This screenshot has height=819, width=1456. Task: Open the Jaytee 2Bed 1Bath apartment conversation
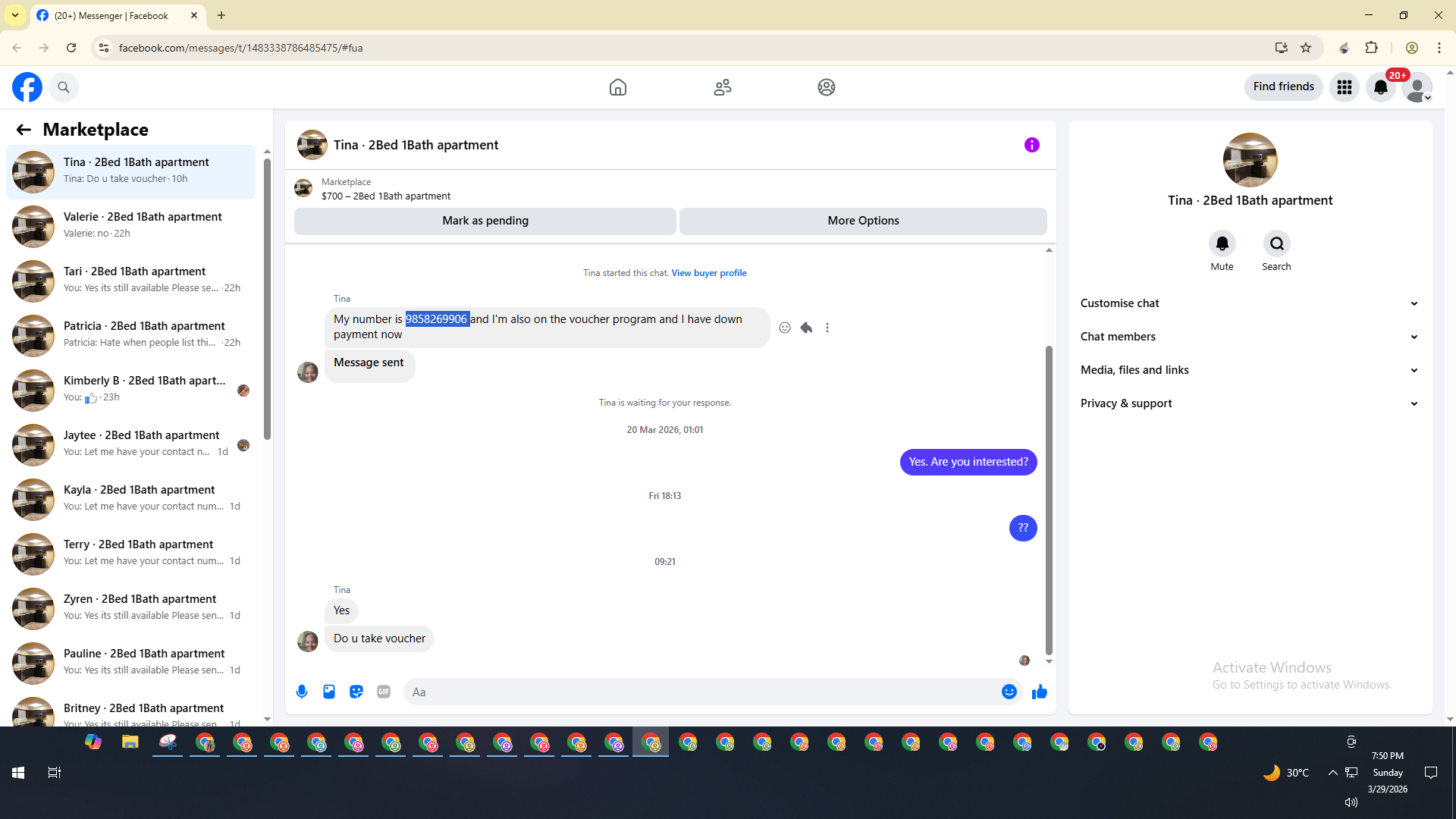(131, 444)
